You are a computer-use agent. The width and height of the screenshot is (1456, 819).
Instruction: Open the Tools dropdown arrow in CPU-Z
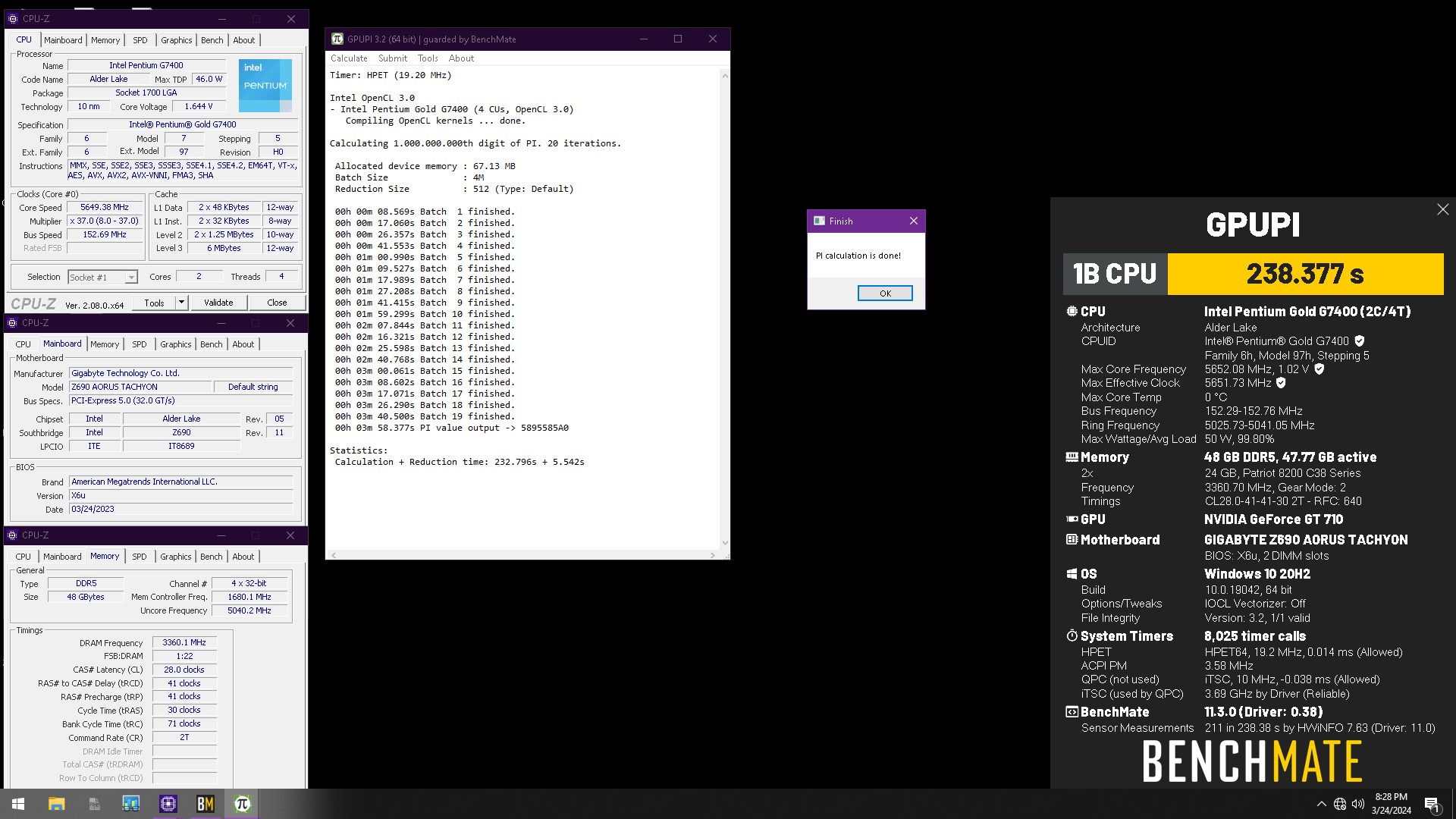click(181, 303)
